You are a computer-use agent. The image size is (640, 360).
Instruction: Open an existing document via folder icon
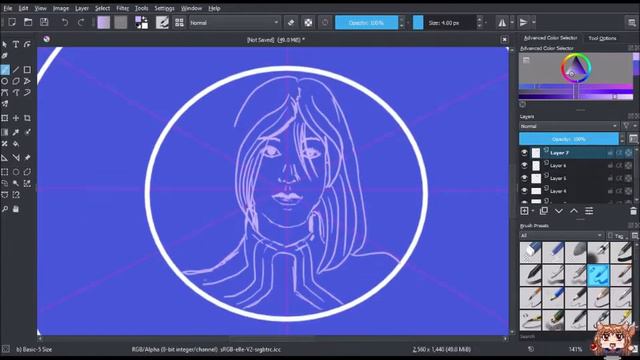tap(28, 22)
